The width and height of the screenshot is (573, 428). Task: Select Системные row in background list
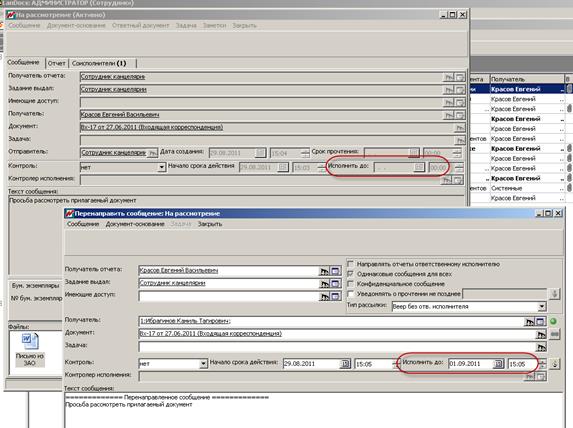[x=526, y=188]
